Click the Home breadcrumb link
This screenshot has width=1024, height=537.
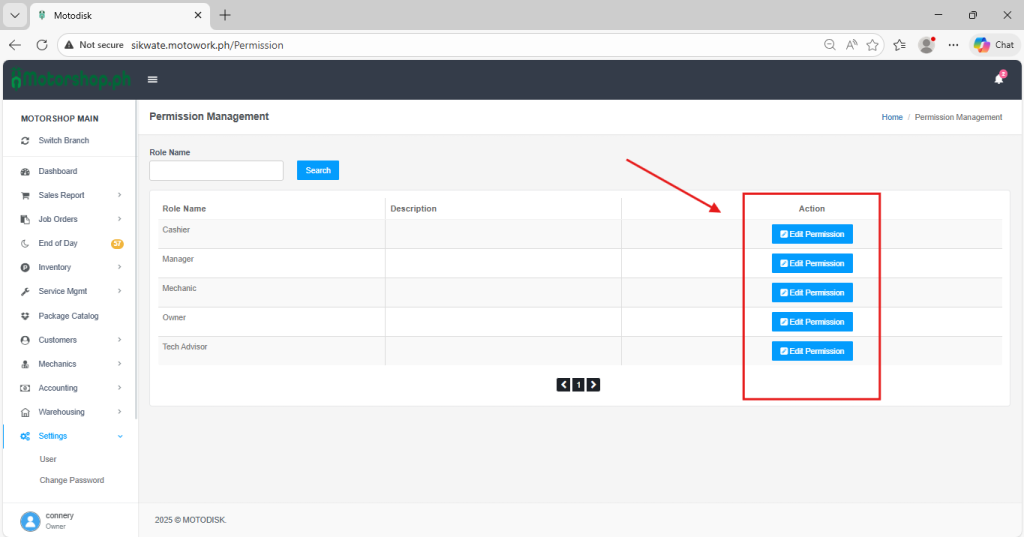pos(892,117)
